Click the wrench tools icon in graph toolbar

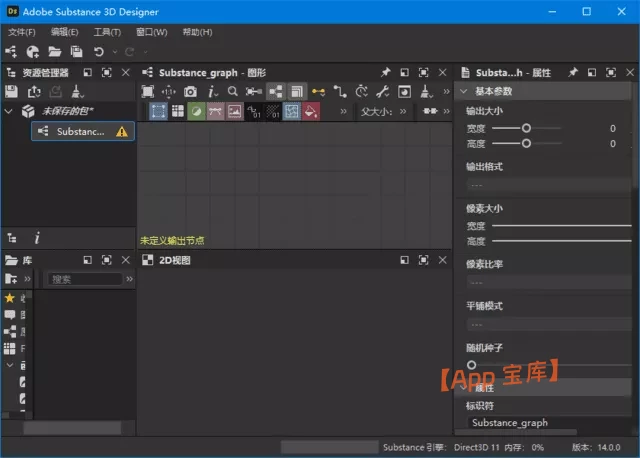click(x=383, y=92)
